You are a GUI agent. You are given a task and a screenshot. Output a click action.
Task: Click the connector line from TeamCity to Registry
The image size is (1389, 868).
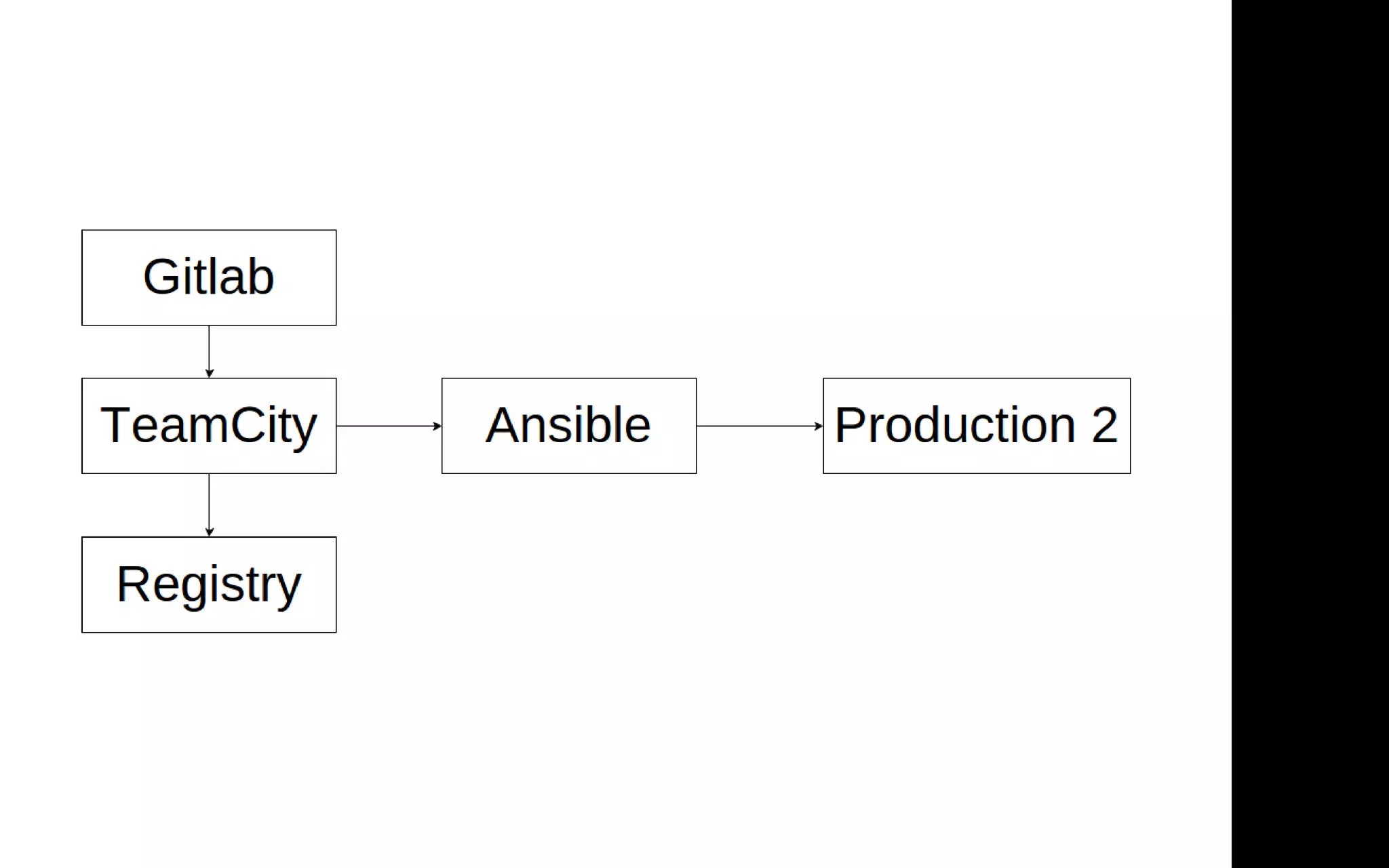[x=209, y=500]
